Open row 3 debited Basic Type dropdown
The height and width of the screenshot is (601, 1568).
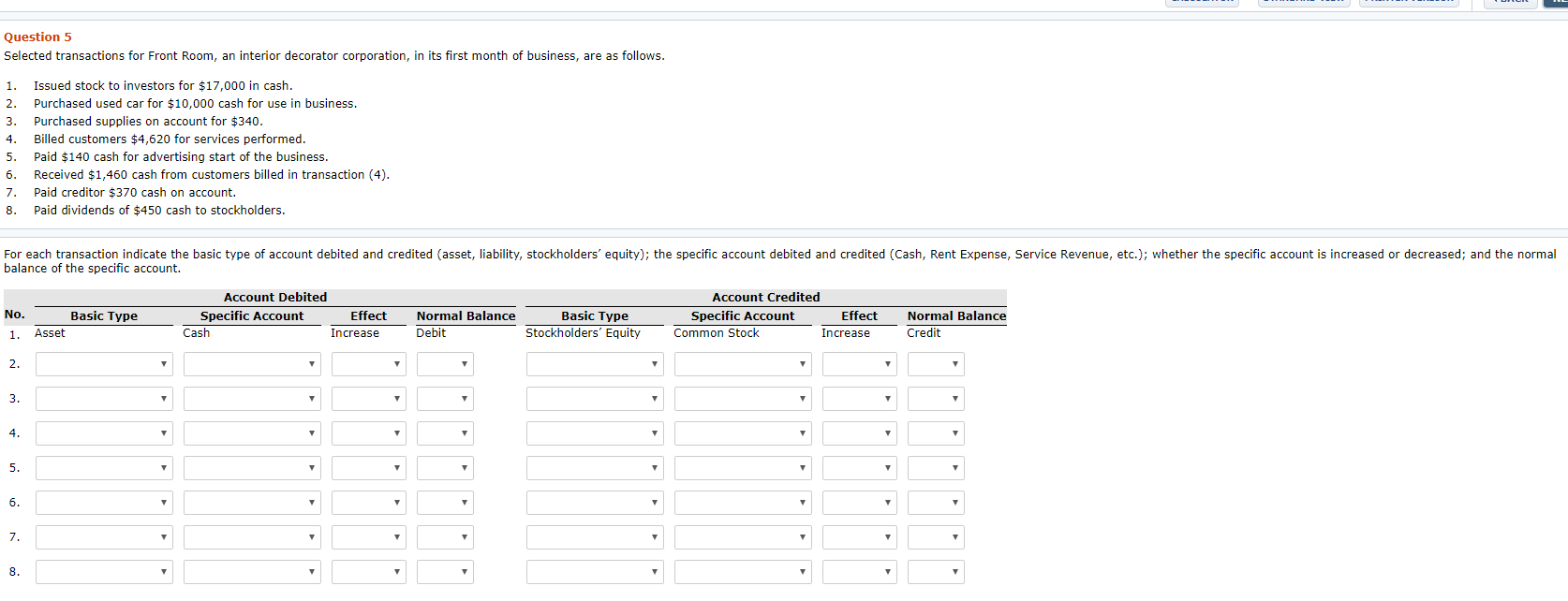[x=104, y=399]
